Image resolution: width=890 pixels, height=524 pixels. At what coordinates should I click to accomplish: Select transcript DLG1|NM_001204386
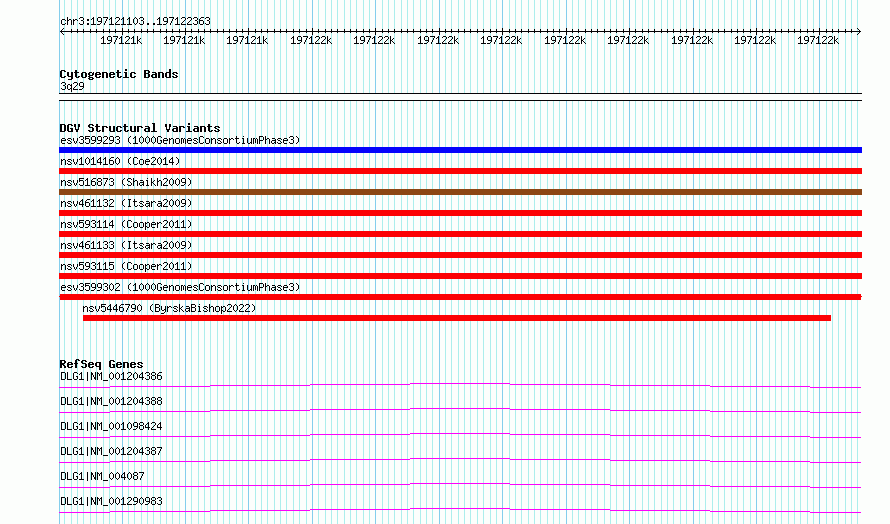(111, 376)
